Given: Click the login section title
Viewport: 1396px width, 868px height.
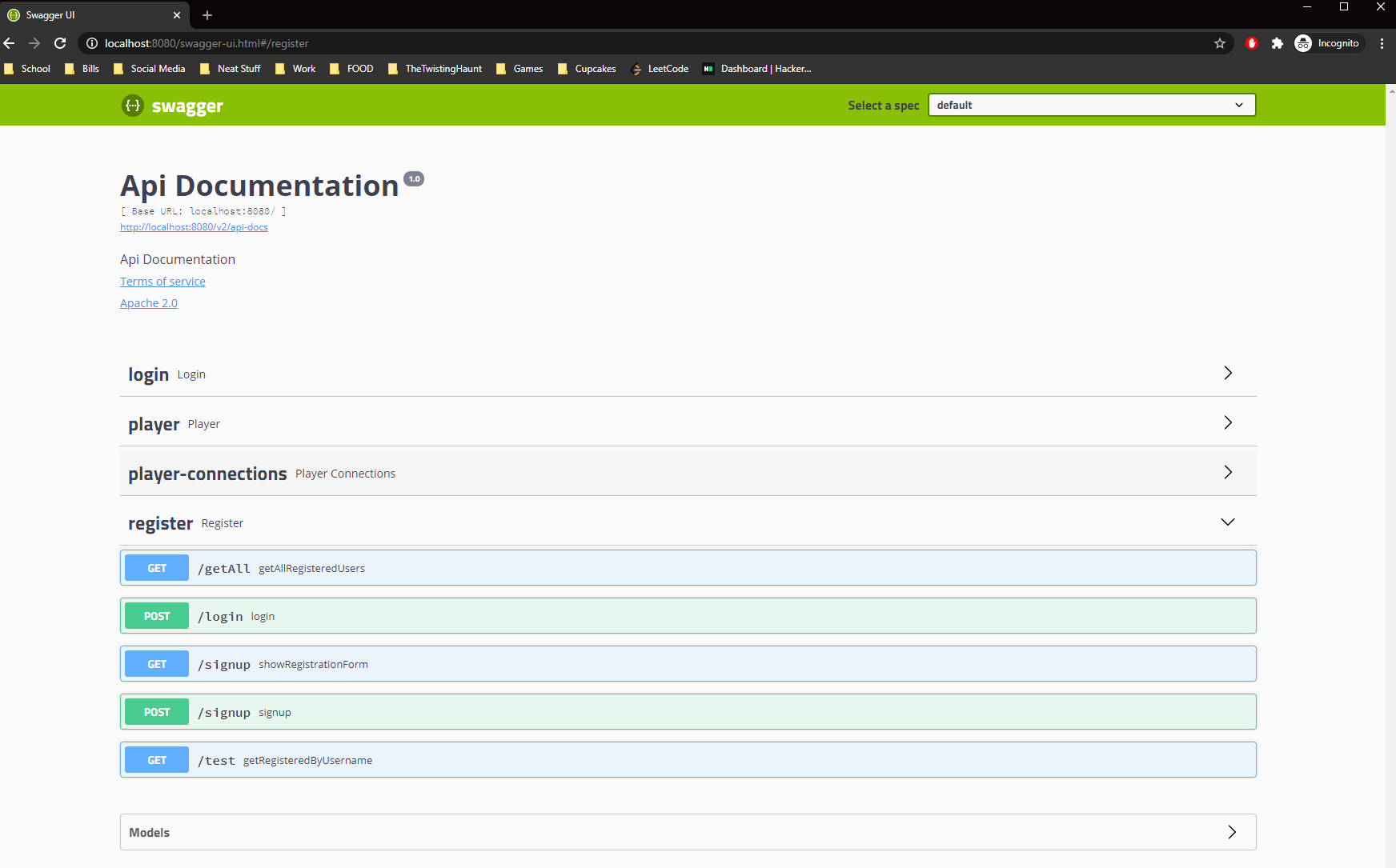Looking at the screenshot, I should 148,374.
